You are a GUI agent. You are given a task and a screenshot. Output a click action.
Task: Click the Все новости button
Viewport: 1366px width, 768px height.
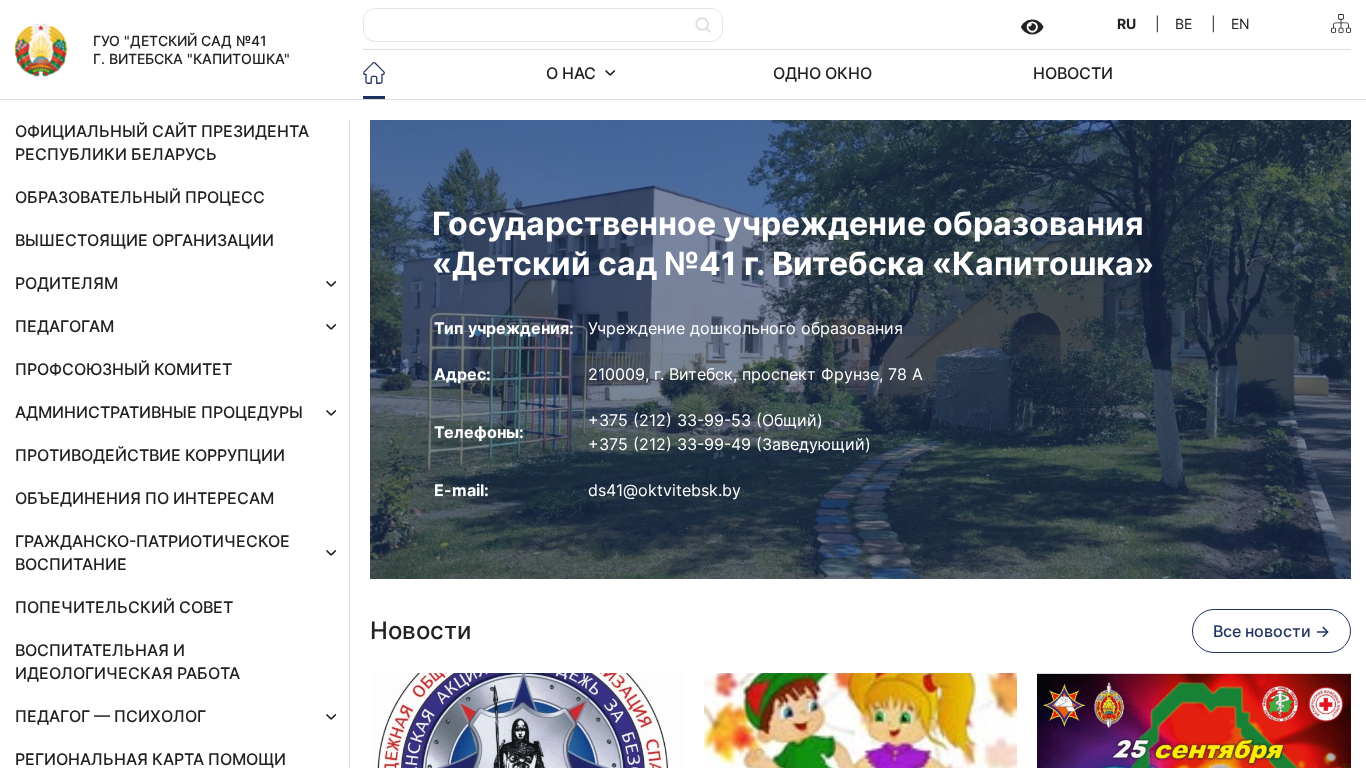(1271, 631)
